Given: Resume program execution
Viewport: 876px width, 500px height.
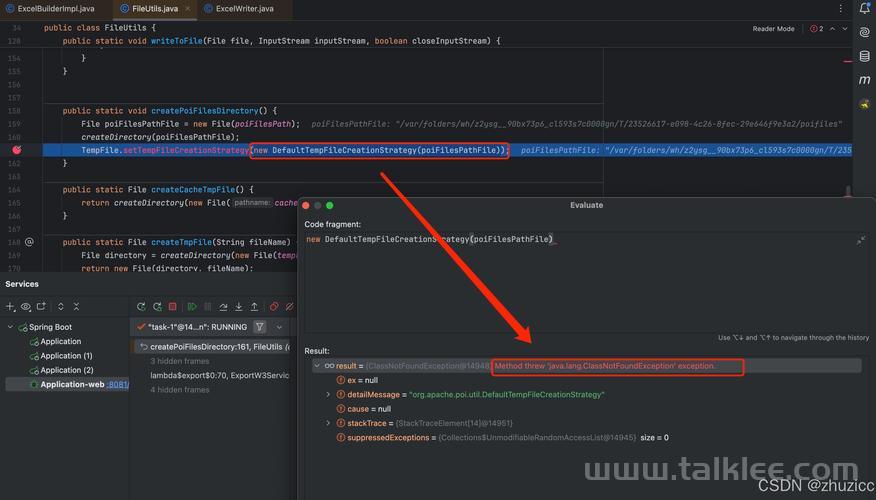Looking at the screenshot, I should (x=192, y=306).
